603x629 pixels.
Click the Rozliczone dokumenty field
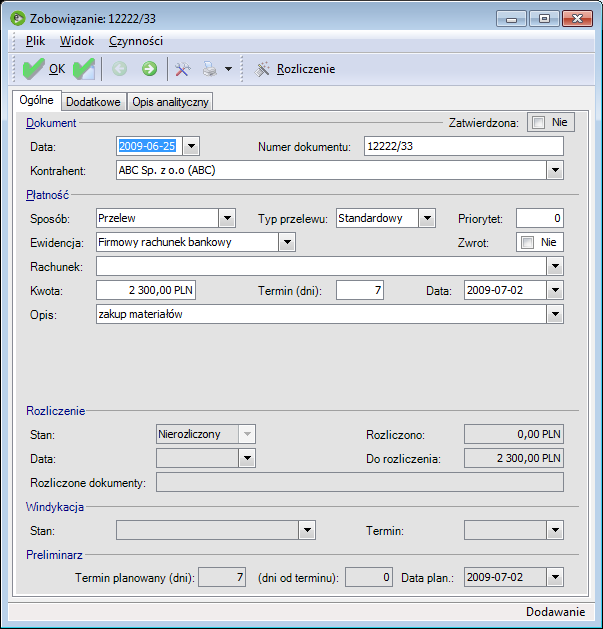pos(360,482)
